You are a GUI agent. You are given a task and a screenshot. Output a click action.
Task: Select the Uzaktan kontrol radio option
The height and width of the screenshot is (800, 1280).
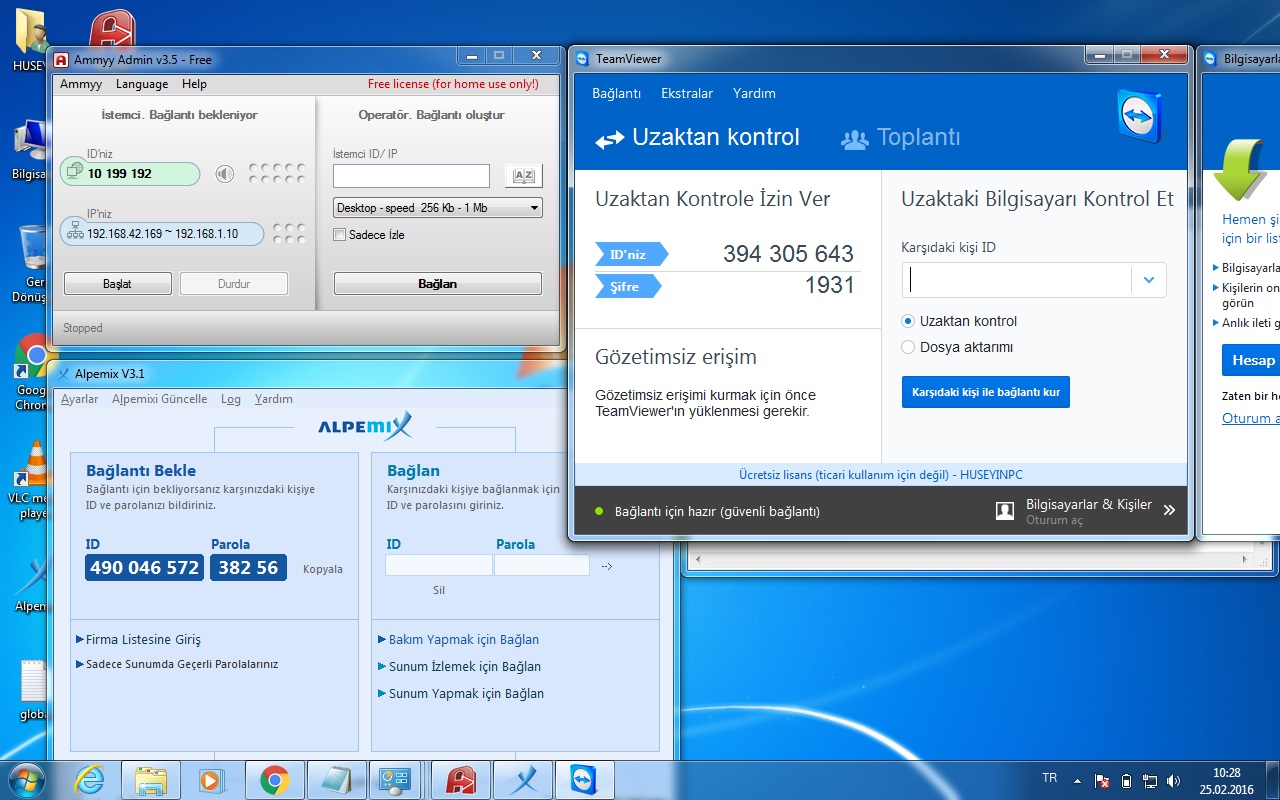(908, 321)
